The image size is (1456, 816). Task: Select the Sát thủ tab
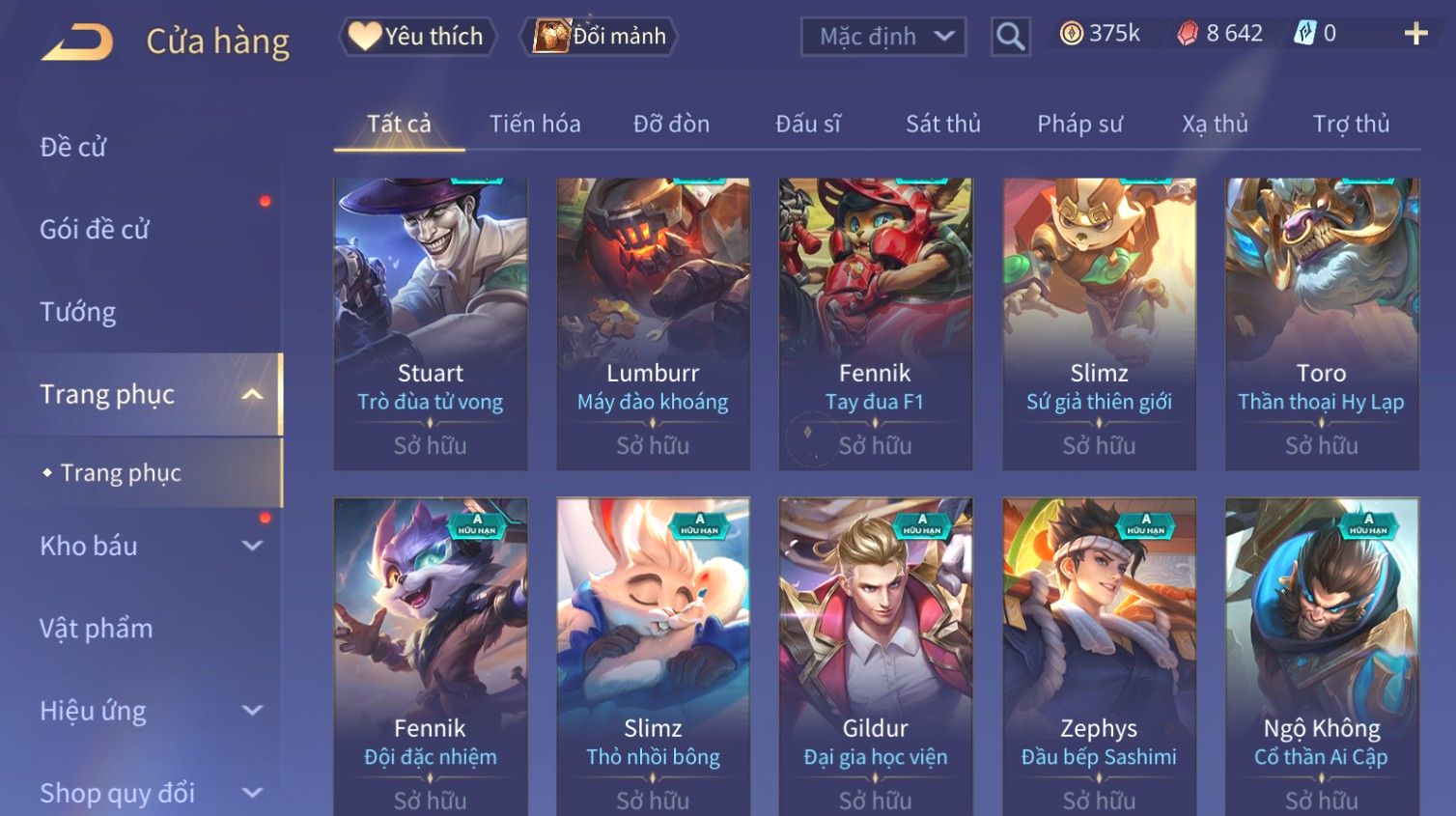tap(943, 124)
